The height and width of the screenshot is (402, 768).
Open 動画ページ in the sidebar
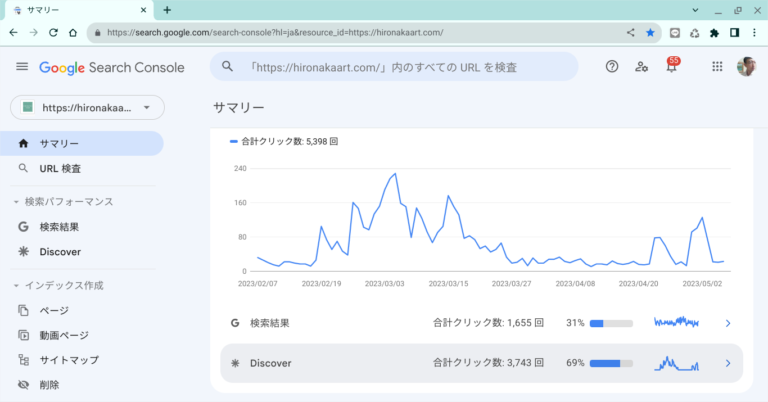coord(81,335)
